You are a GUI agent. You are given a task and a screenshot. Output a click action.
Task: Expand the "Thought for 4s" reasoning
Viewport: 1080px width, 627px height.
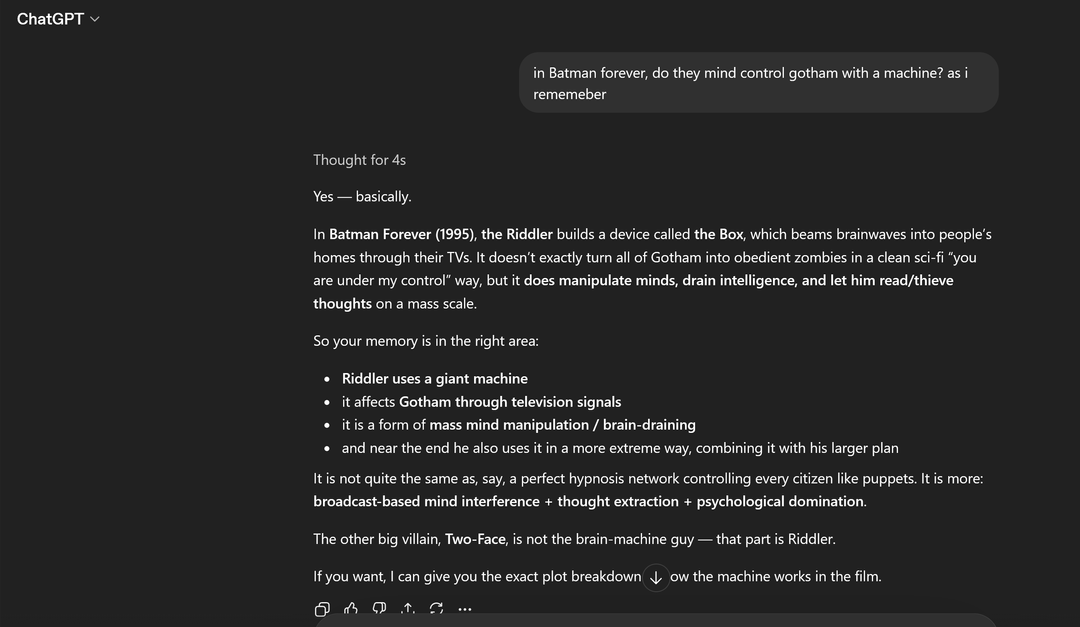point(359,160)
